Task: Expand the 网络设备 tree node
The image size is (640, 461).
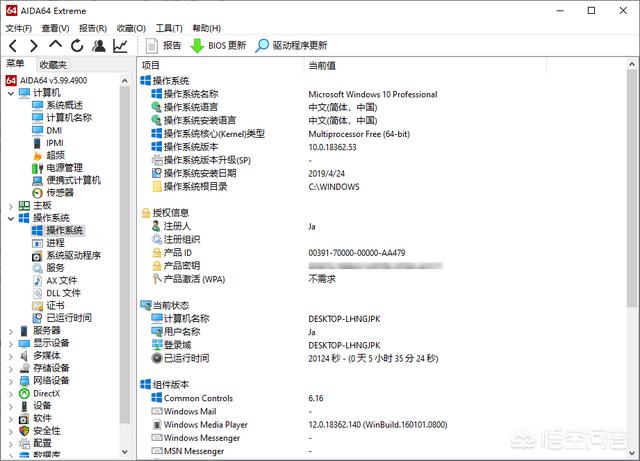Action: point(11,382)
